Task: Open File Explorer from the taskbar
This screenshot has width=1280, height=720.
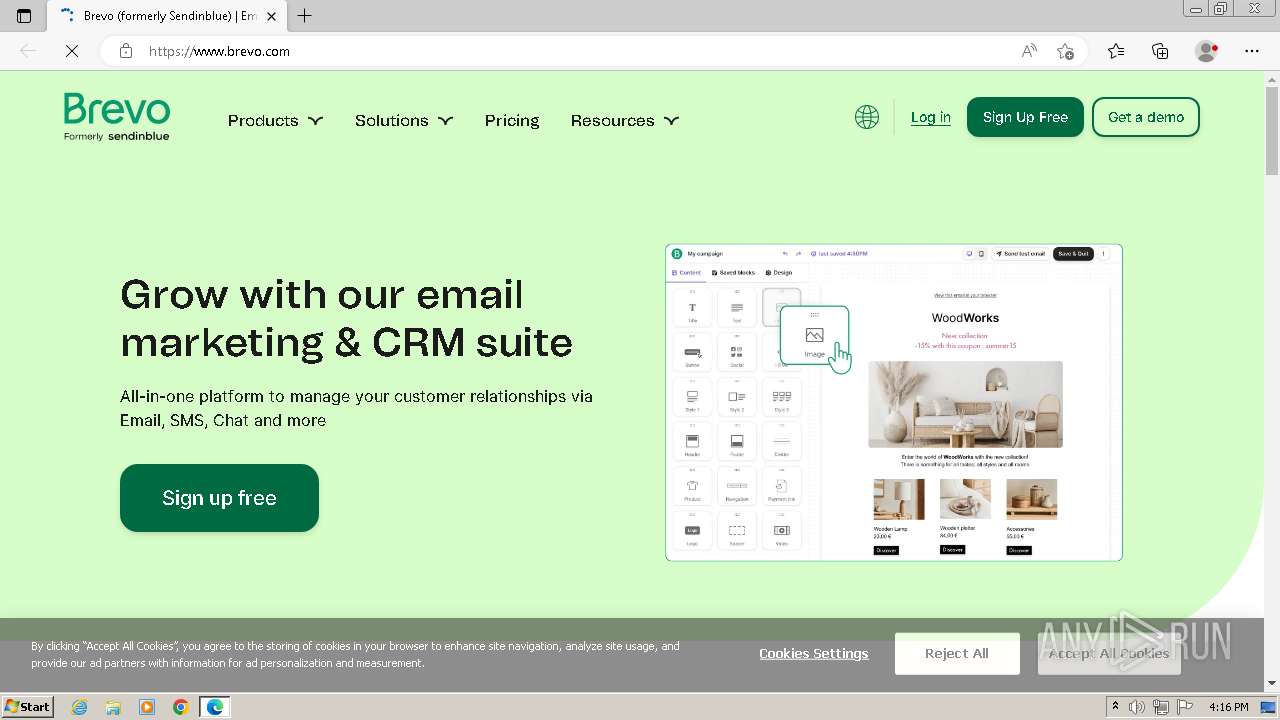Action: [x=113, y=707]
